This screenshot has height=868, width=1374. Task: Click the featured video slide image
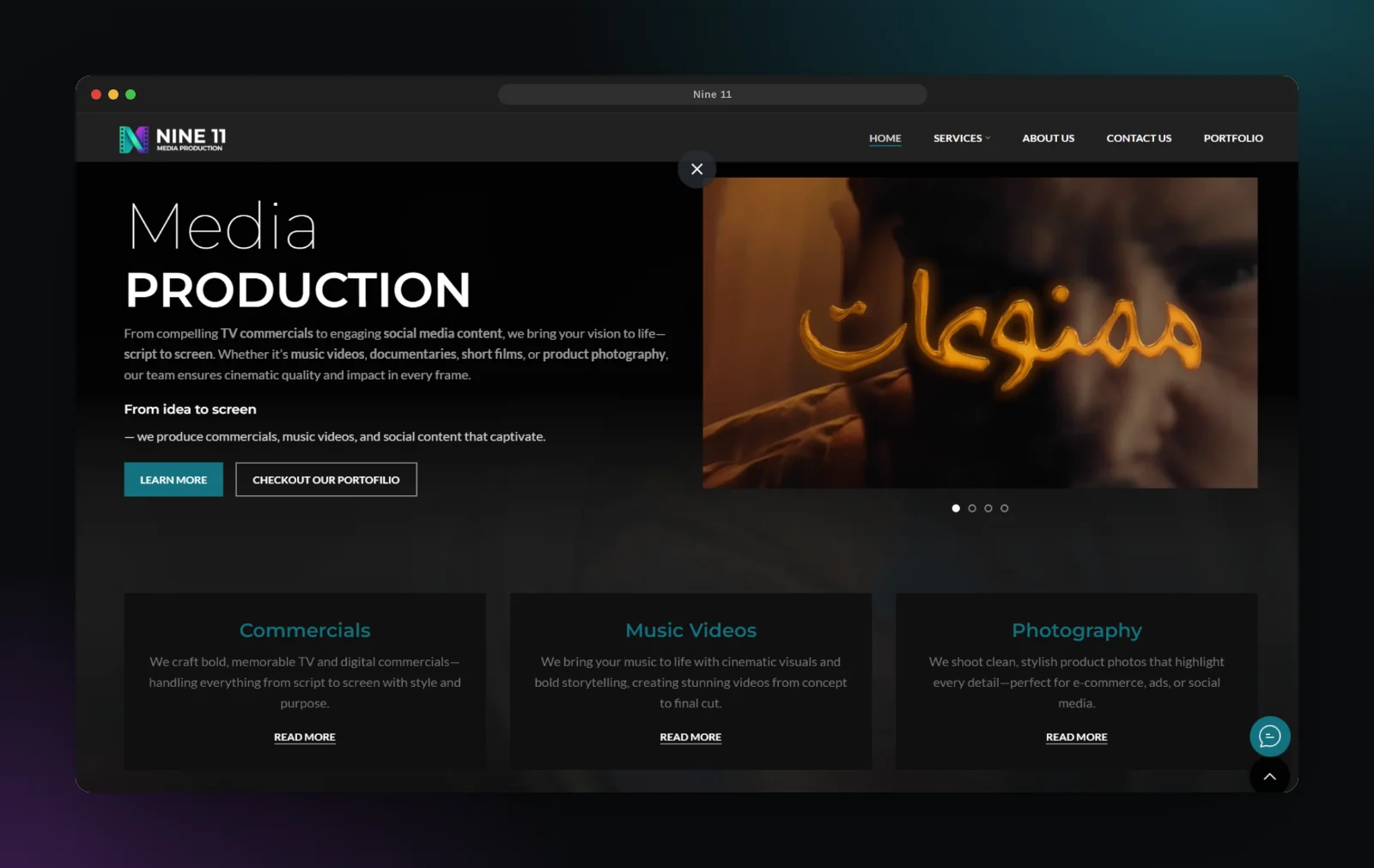[x=980, y=333]
